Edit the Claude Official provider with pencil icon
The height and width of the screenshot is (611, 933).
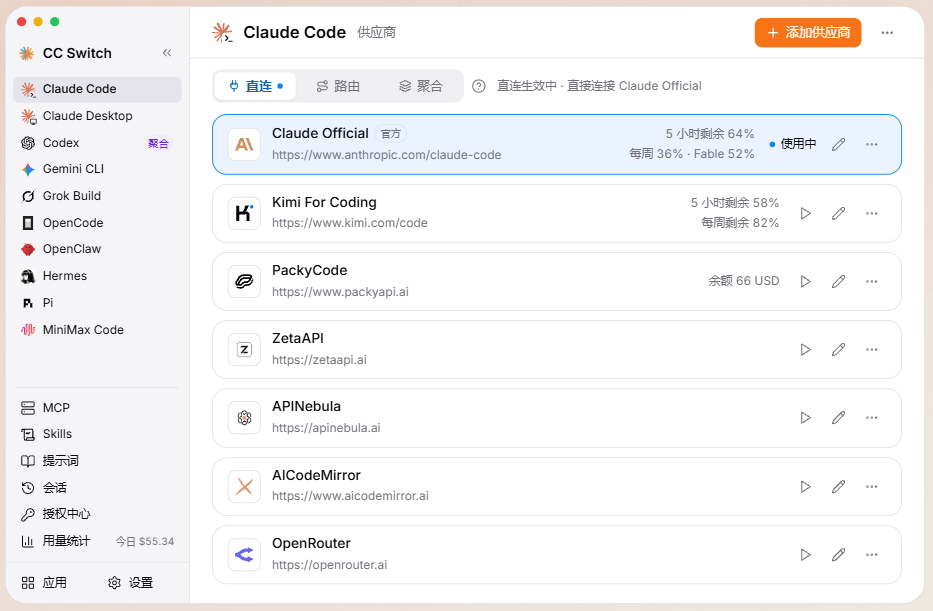838,145
